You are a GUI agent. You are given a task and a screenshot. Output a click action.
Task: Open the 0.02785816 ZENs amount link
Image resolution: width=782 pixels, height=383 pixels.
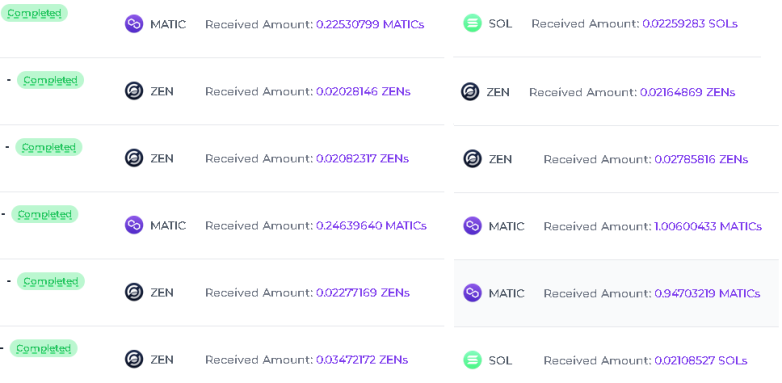(701, 159)
